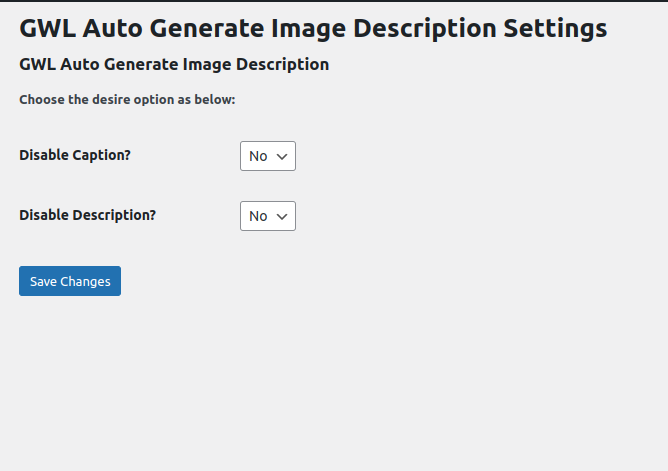Viewport: 668px width, 471px height.
Task: Click the word "GWL" in the page title
Action: click(x=47, y=28)
